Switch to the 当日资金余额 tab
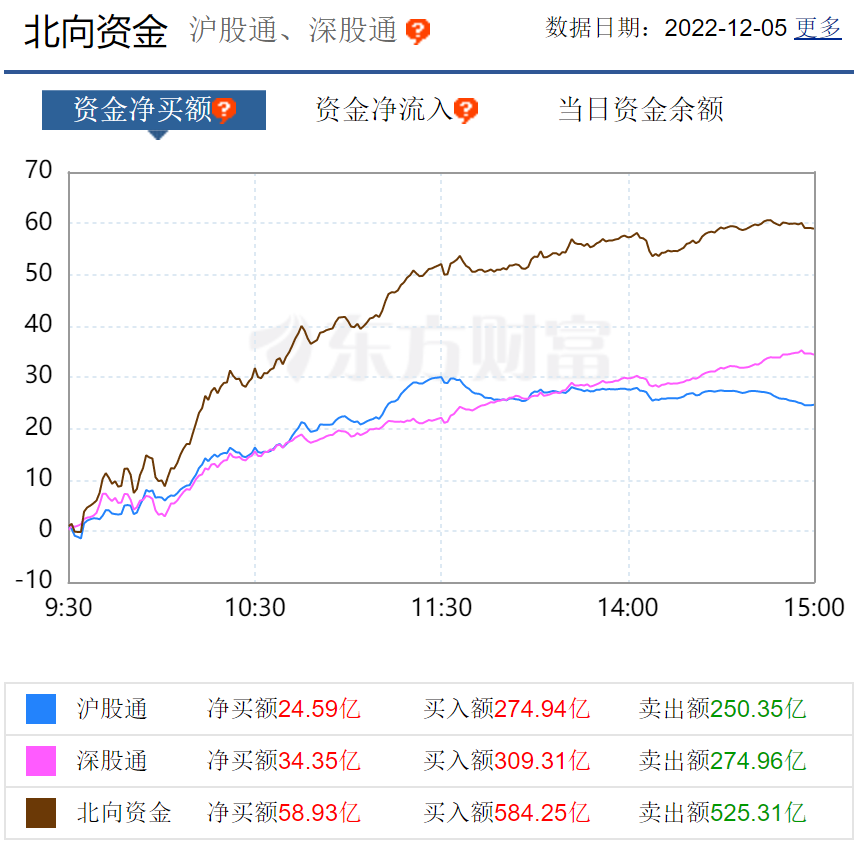The height and width of the screenshot is (849, 854). tap(640, 109)
